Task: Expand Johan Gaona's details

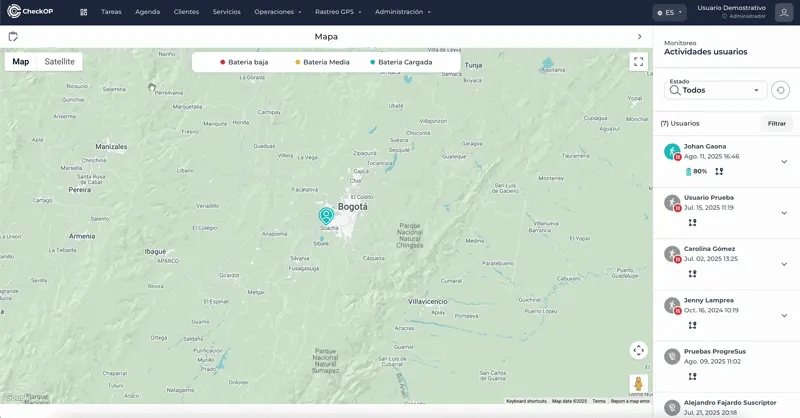Action: tap(784, 162)
